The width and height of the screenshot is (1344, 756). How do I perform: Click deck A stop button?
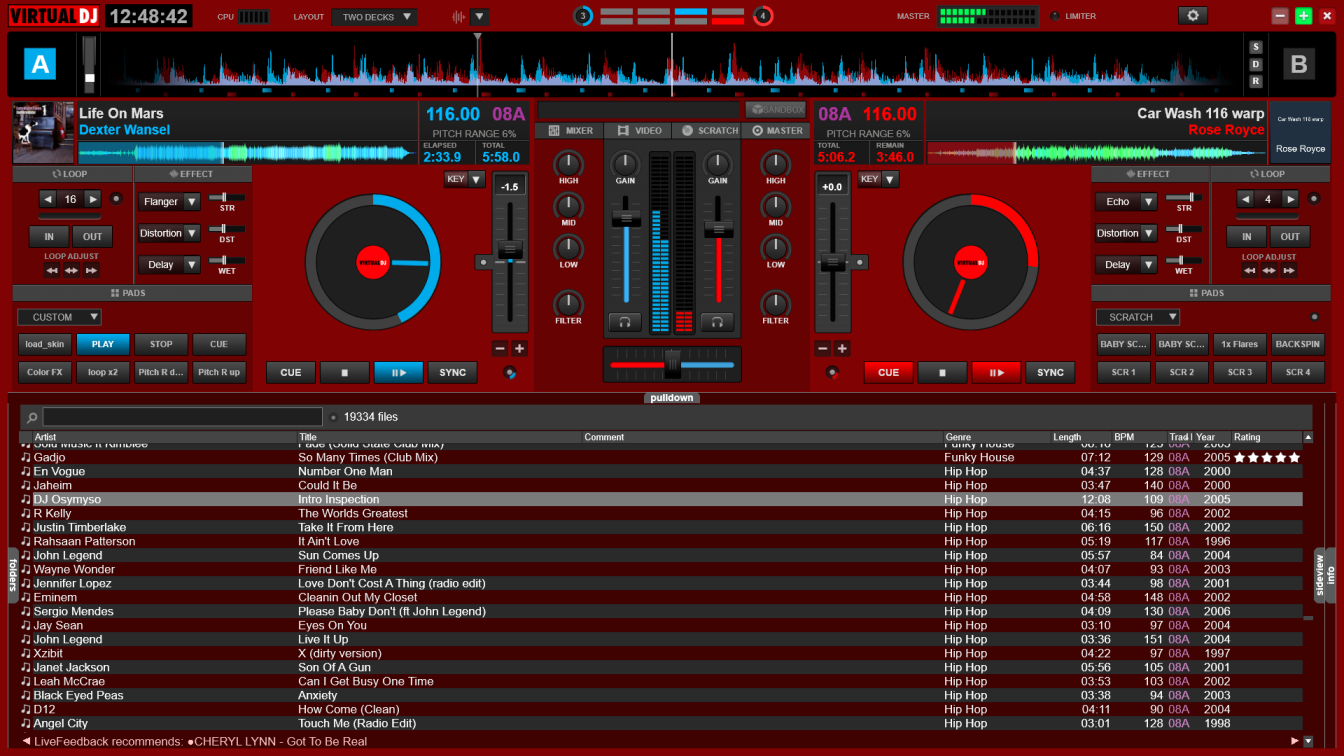[345, 372]
